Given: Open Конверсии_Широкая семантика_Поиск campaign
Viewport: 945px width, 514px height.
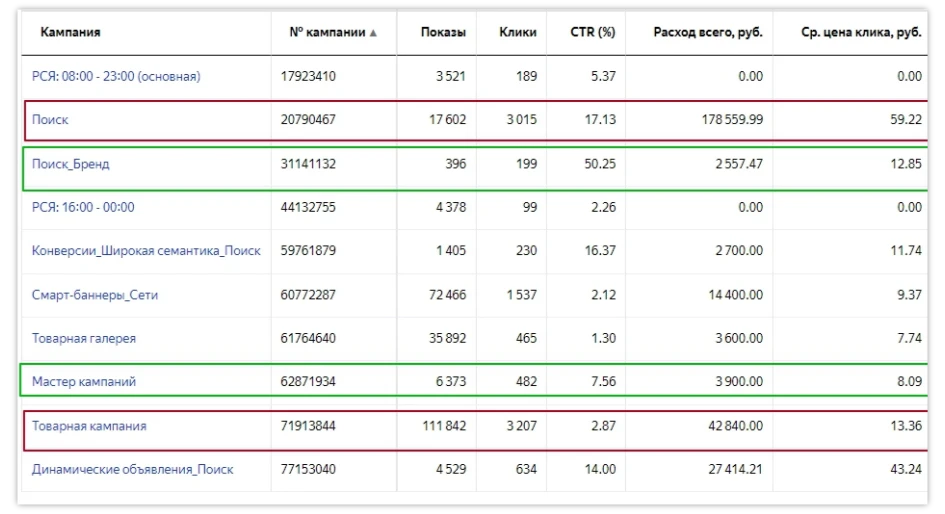Looking at the screenshot, I should 146,251.
